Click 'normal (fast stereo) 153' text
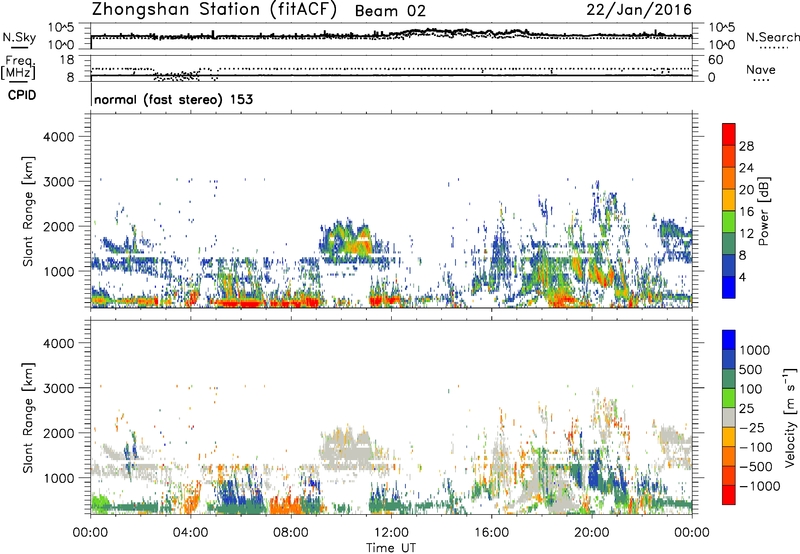 point(173,99)
